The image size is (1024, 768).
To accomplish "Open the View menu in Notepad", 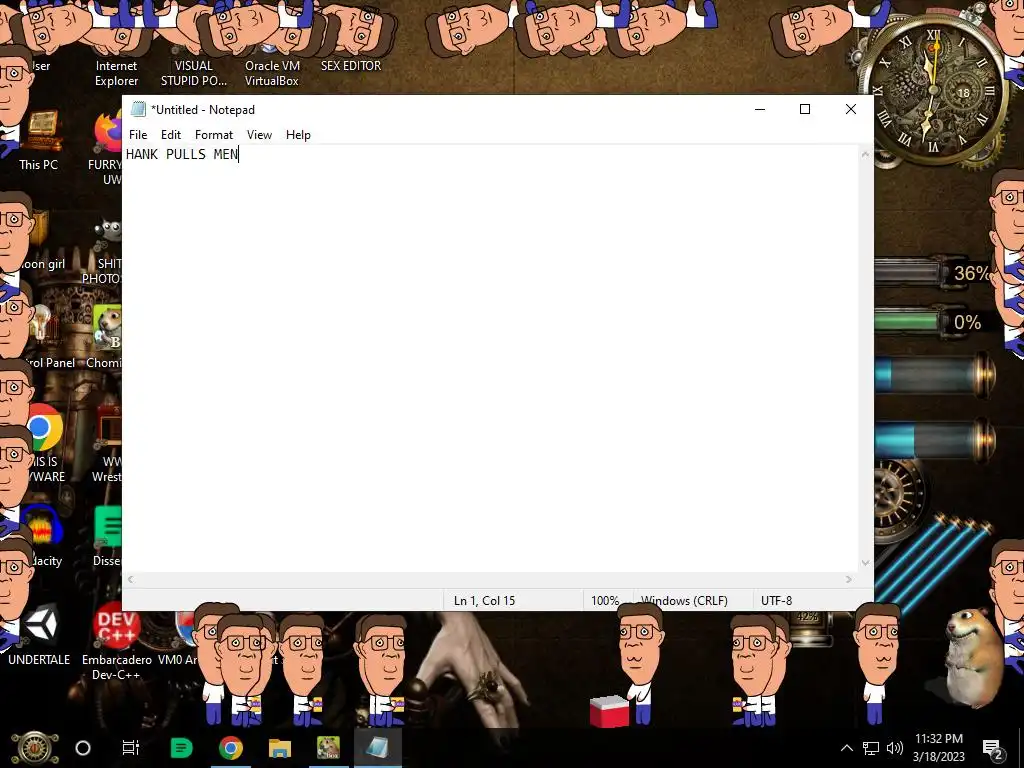I will coord(259,135).
